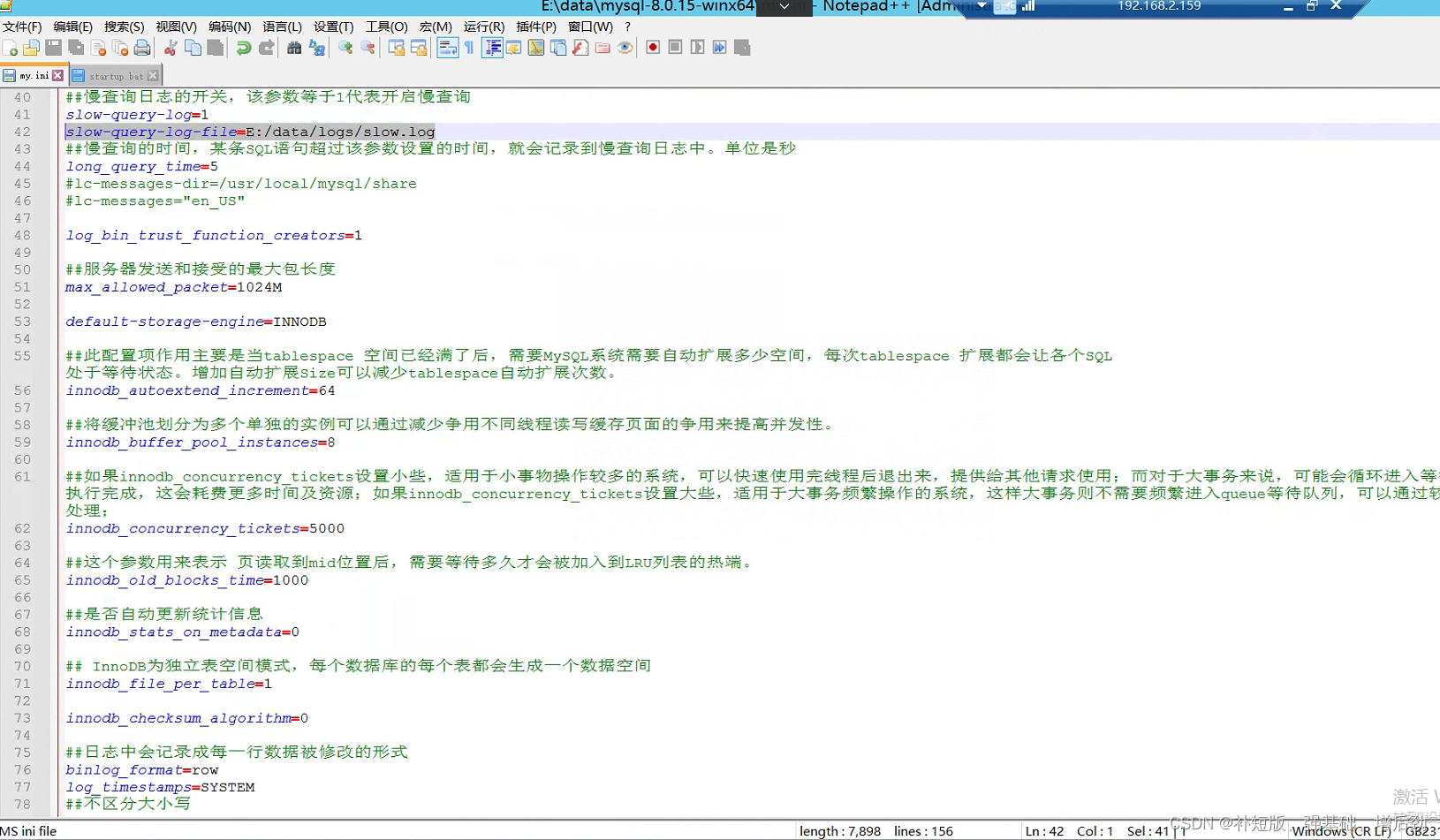The height and width of the screenshot is (840, 1440).
Task: Open the 视图(V) menu
Action: 176,26
